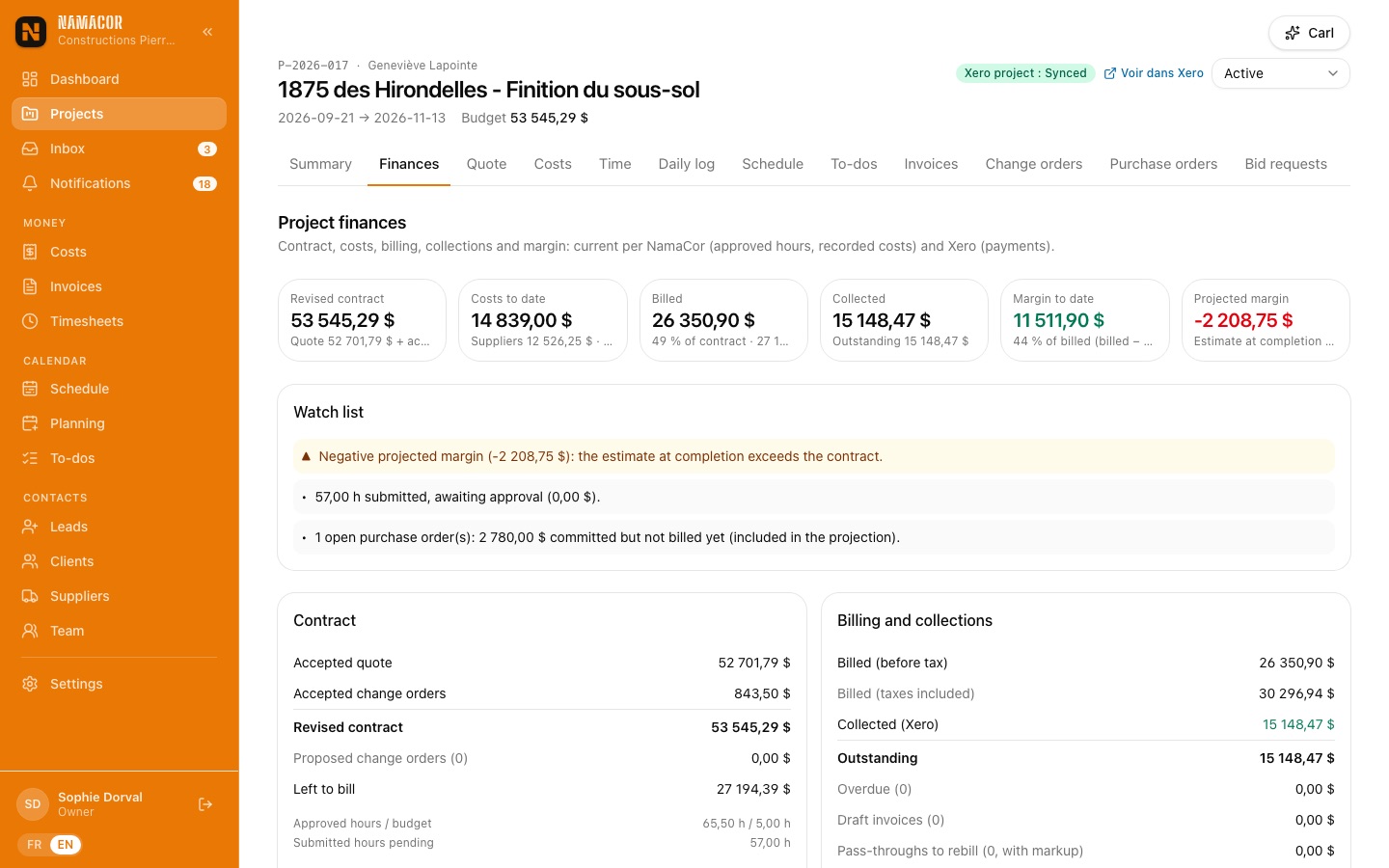This screenshot has height=868, width=1389.
Task: Switch to the Schedule tab
Action: coord(773,164)
